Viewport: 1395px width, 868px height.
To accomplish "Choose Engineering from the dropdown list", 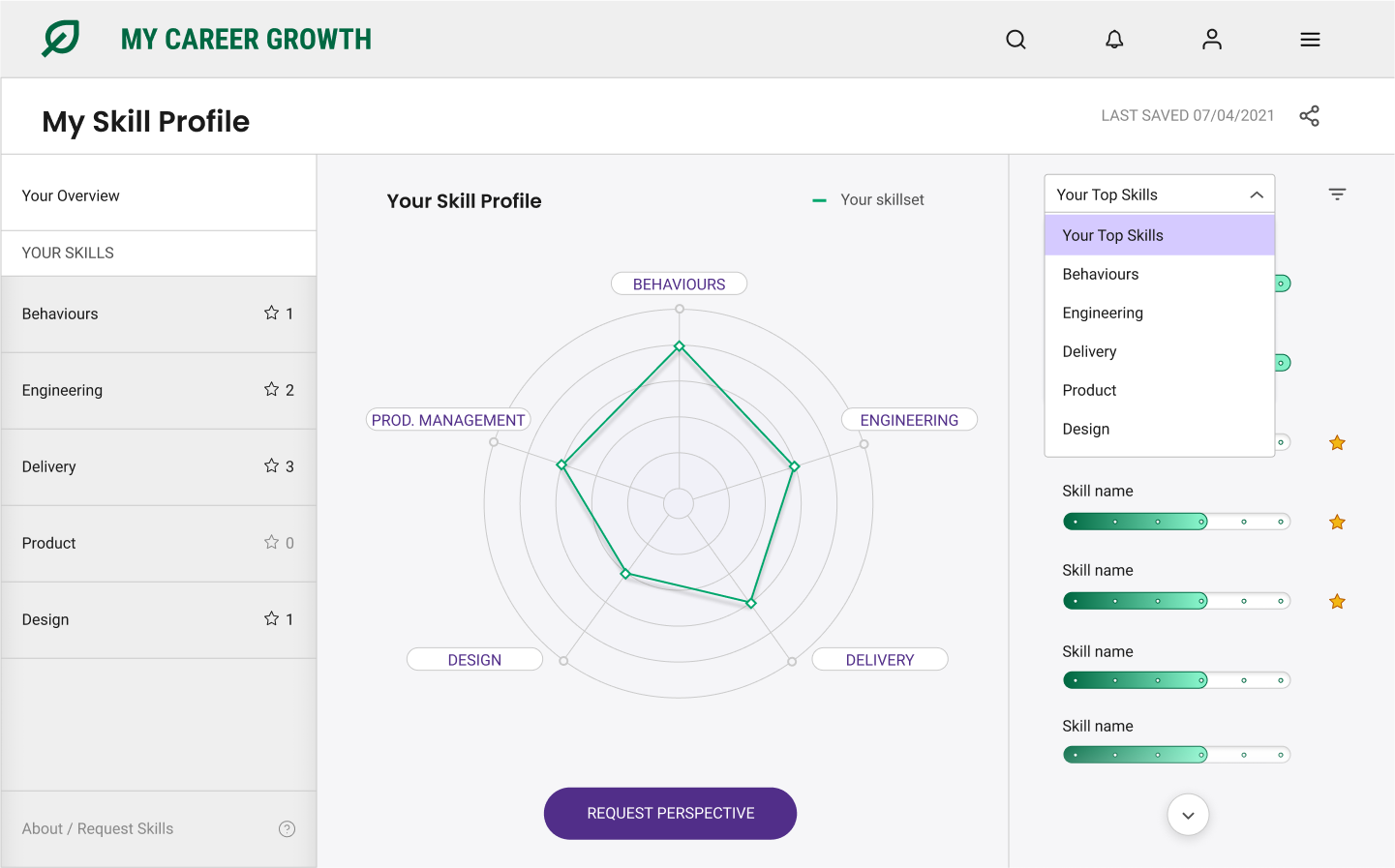I will tap(1160, 313).
